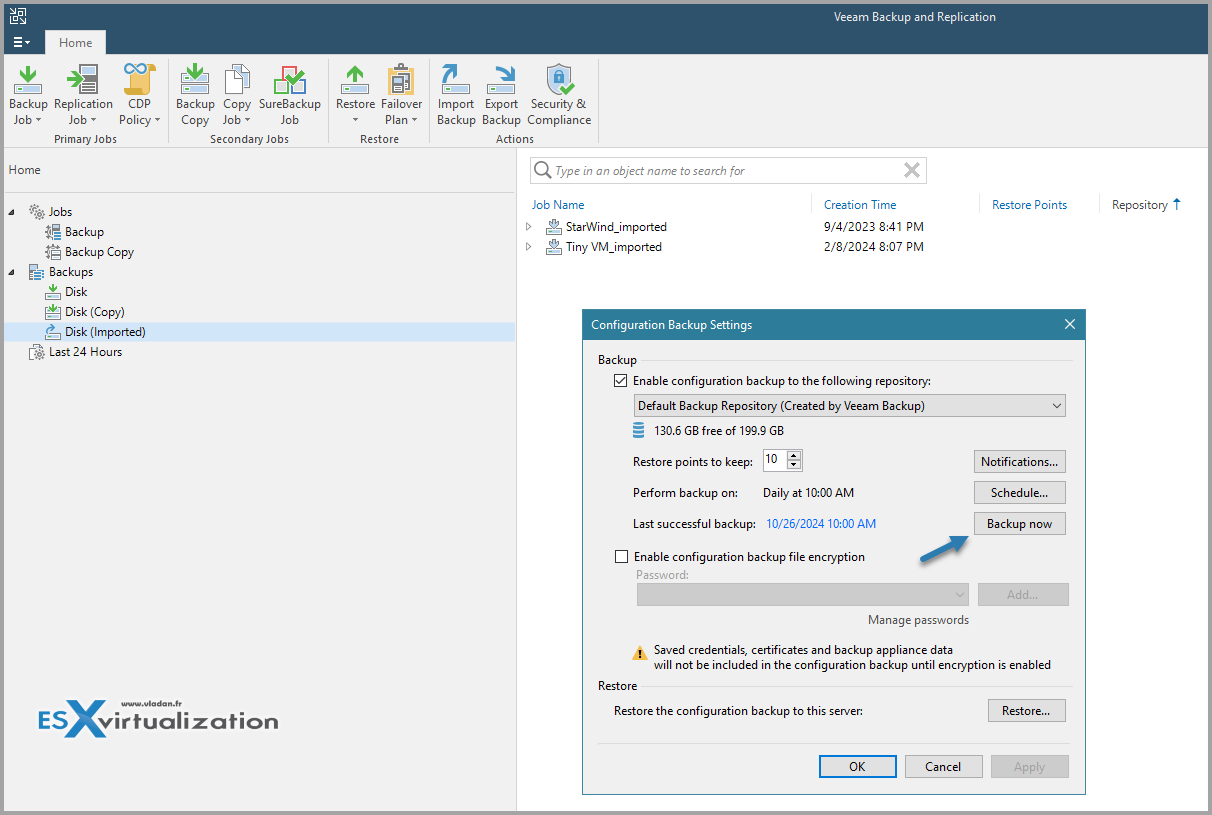Expand the StarWind_imported row
Screen dimensions: 1212x815
click(x=529, y=227)
